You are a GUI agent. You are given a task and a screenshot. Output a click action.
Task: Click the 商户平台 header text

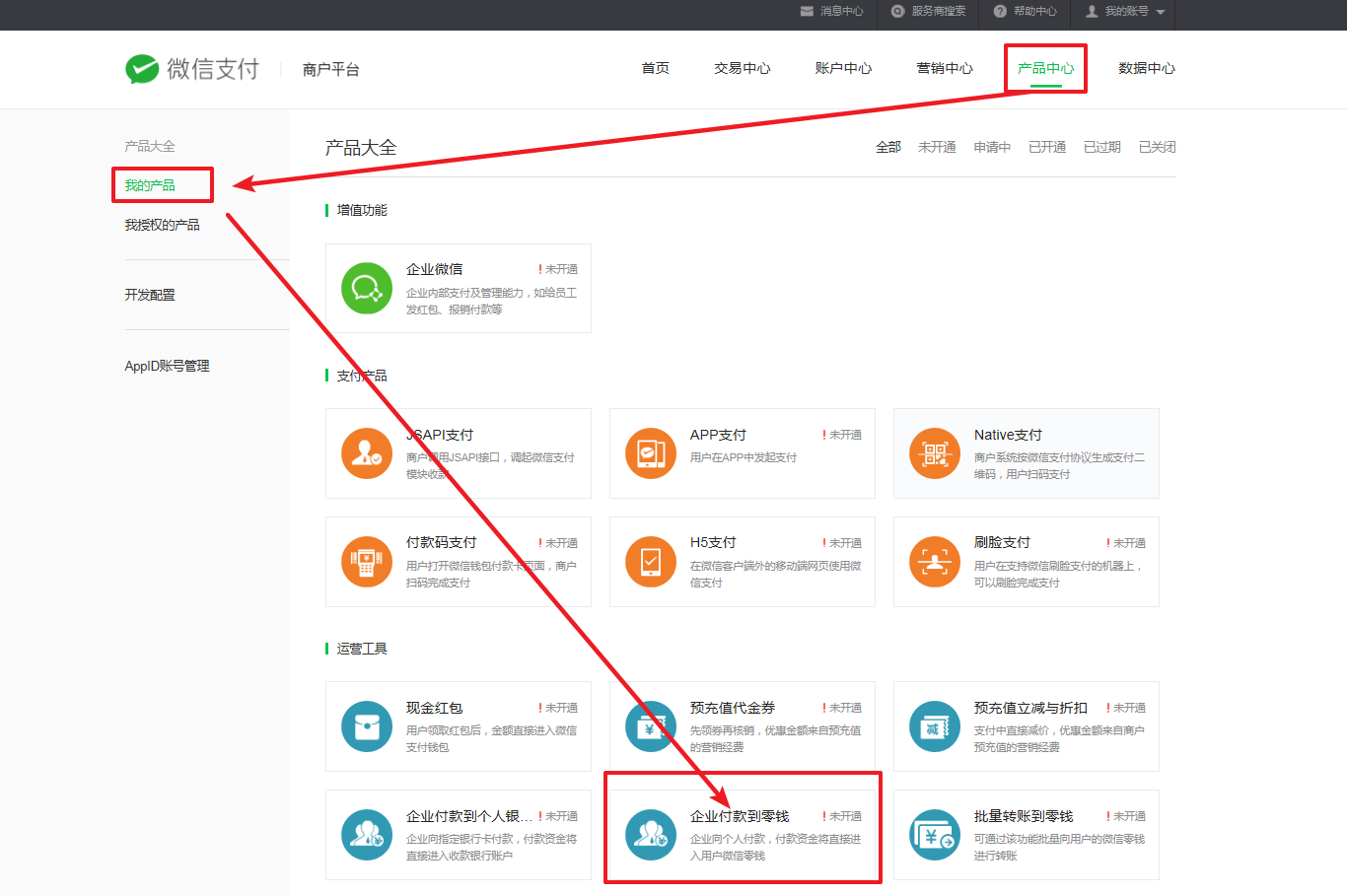330,69
